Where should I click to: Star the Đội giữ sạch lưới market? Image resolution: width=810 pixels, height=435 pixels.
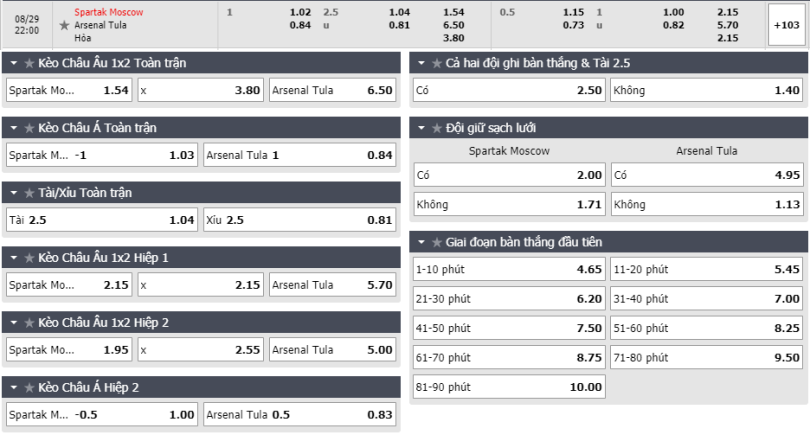click(x=437, y=128)
